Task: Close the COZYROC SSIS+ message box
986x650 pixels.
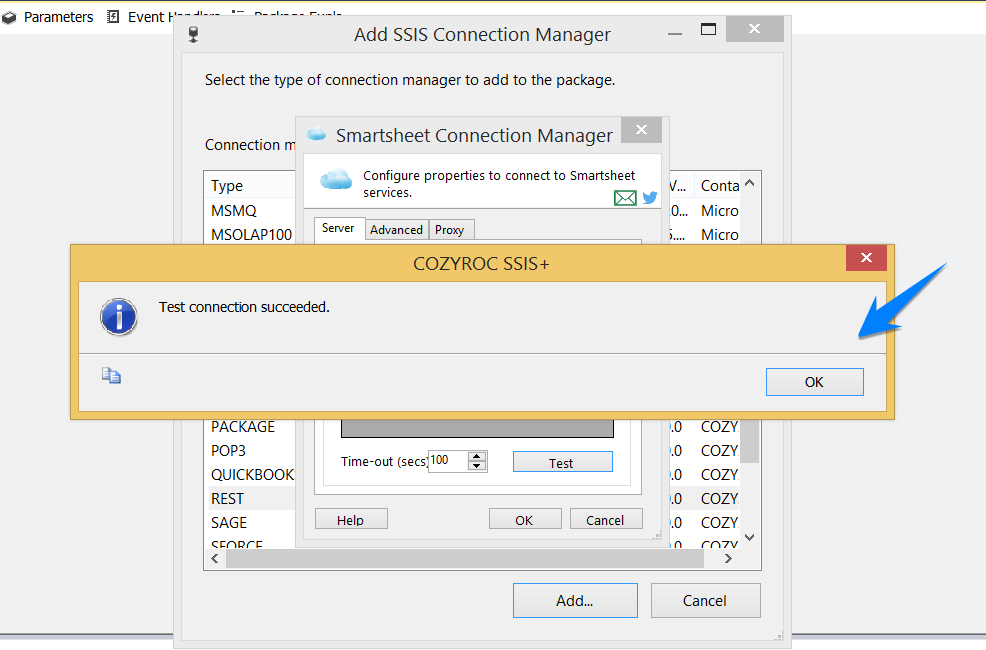Action: click(x=866, y=258)
